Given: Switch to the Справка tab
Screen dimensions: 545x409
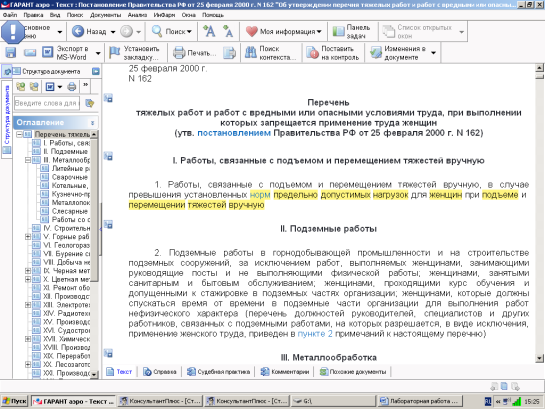Looking at the screenshot, I should (160, 372).
